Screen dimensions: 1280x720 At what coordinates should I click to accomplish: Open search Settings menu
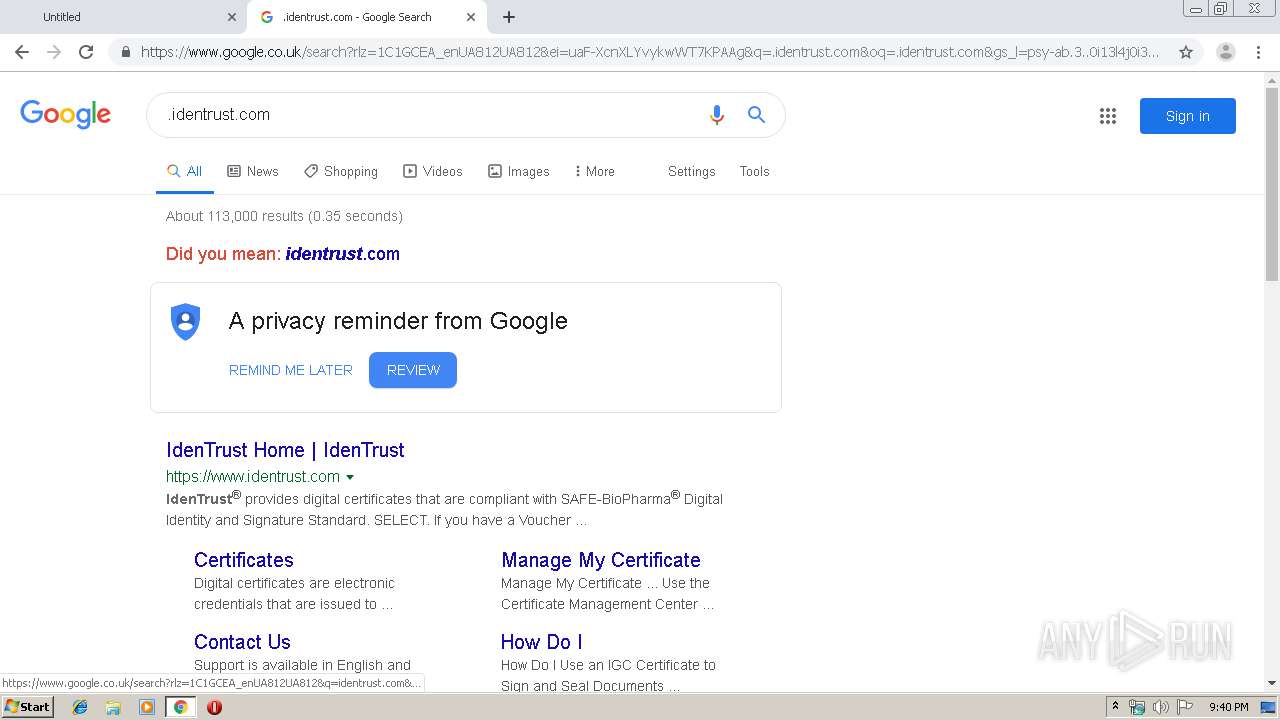(x=692, y=172)
